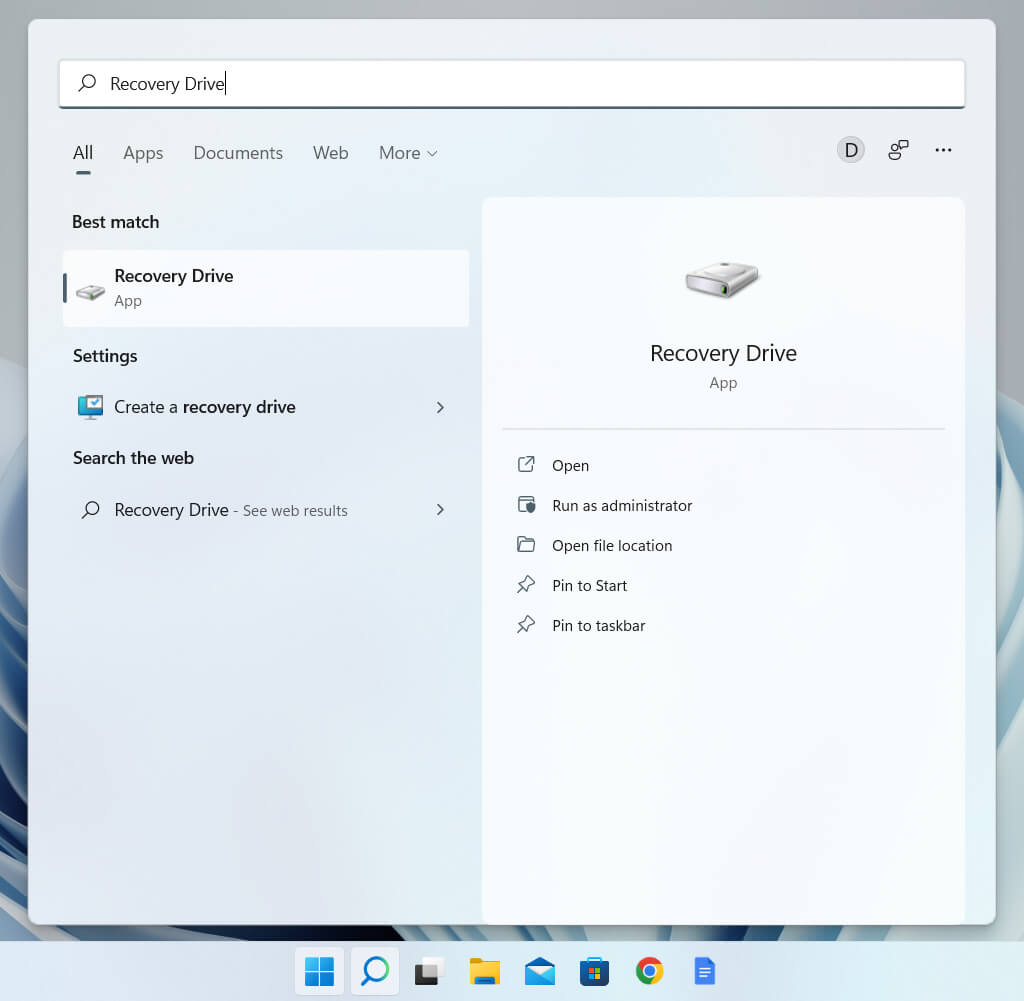Switch to the All tab
The image size is (1024, 1001).
[x=83, y=153]
